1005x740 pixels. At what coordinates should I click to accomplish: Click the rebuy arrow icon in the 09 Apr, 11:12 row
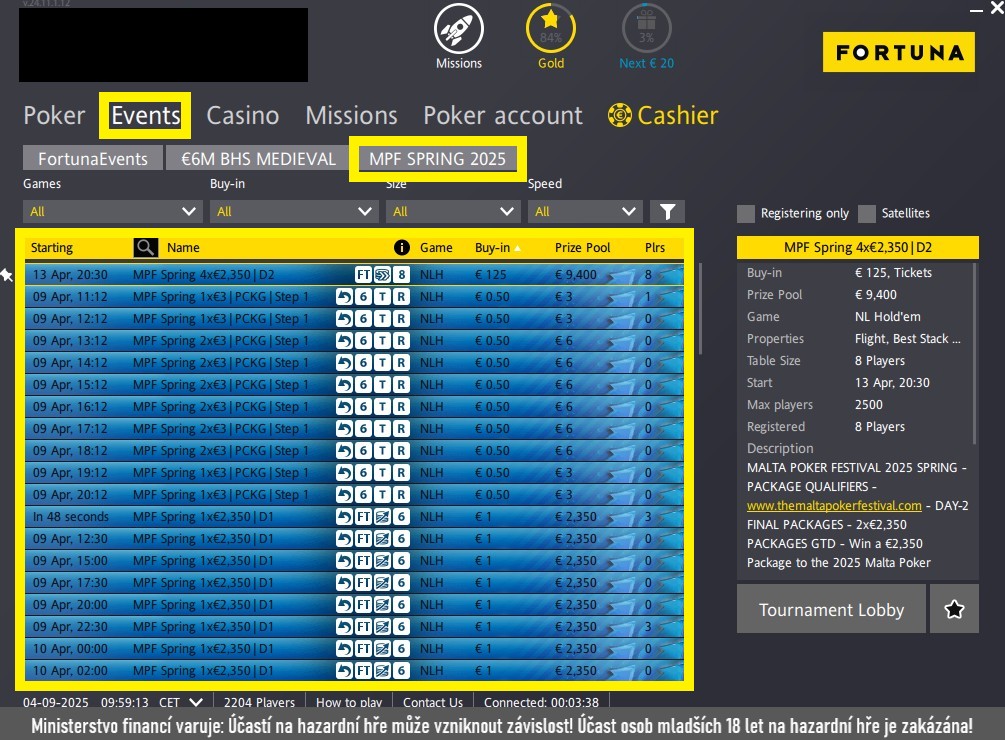[x=344, y=297]
